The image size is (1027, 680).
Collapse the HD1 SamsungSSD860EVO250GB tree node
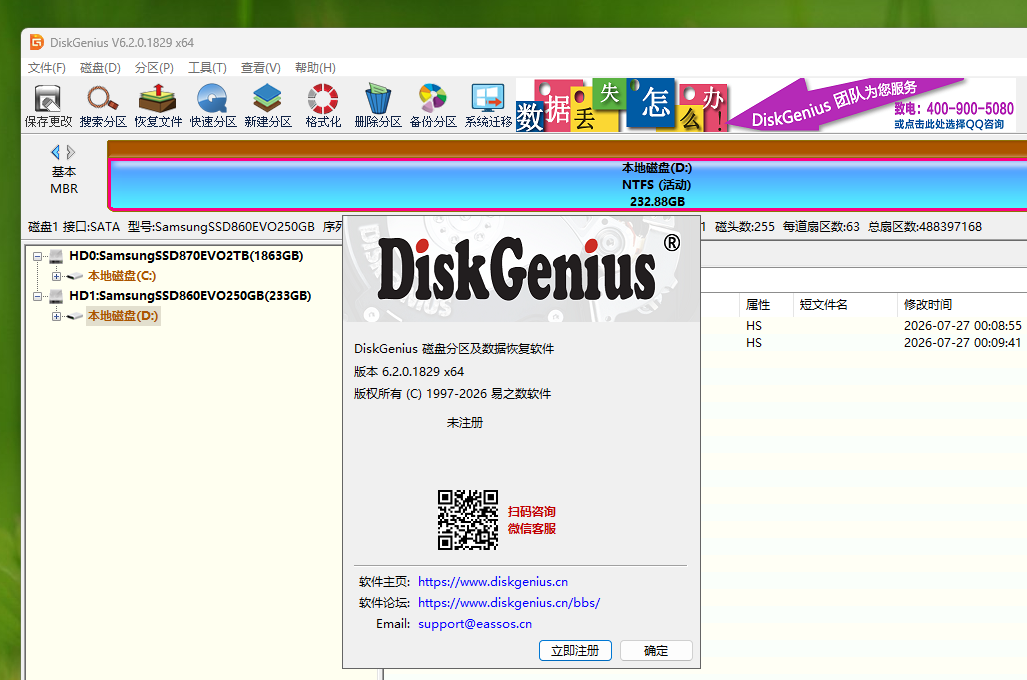pyautogui.click(x=37, y=296)
